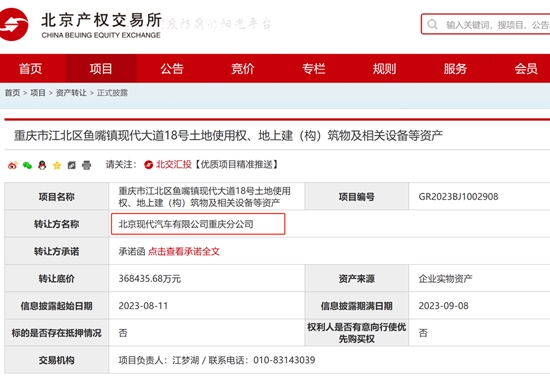This screenshot has width=550, height=378.
Task: Go to 正式披露 in the breadcrumb
Action: [x=112, y=93]
